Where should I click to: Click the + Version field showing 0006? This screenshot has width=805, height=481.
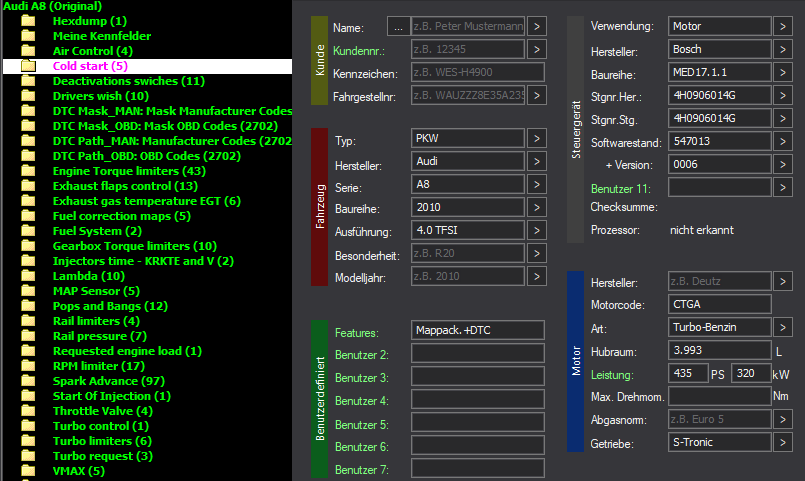coord(720,164)
